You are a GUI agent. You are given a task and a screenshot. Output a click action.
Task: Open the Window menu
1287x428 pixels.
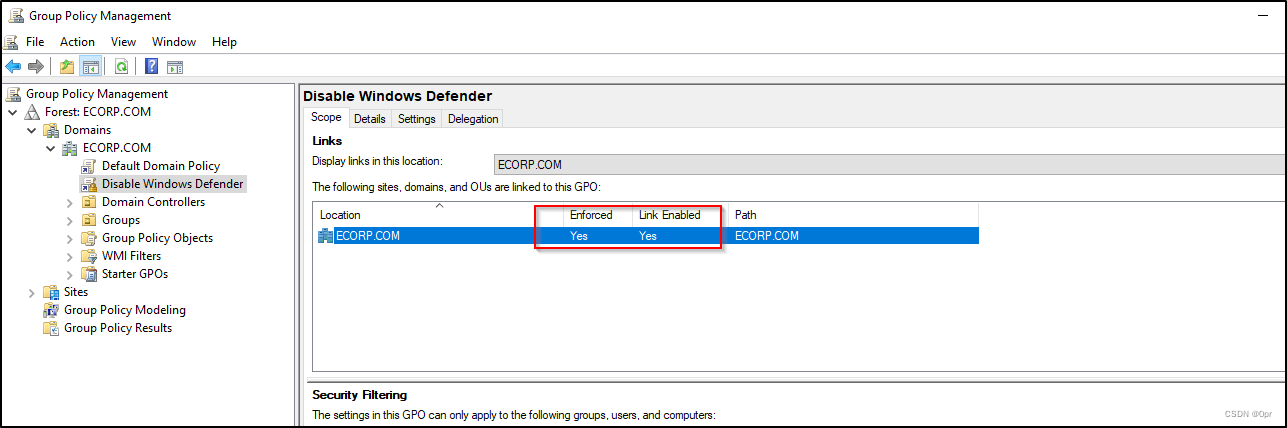174,42
